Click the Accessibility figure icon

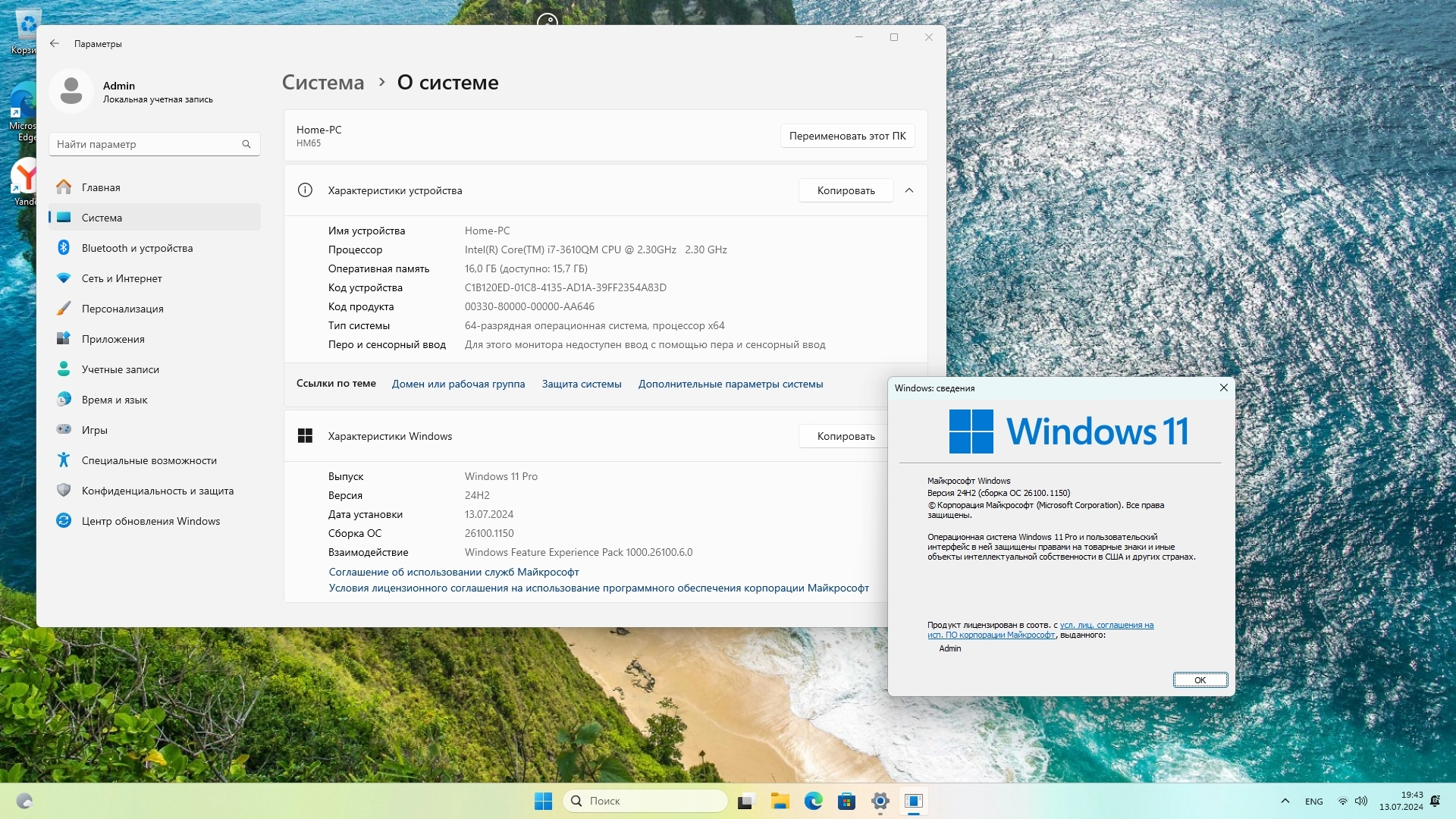click(x=64, y=460)
